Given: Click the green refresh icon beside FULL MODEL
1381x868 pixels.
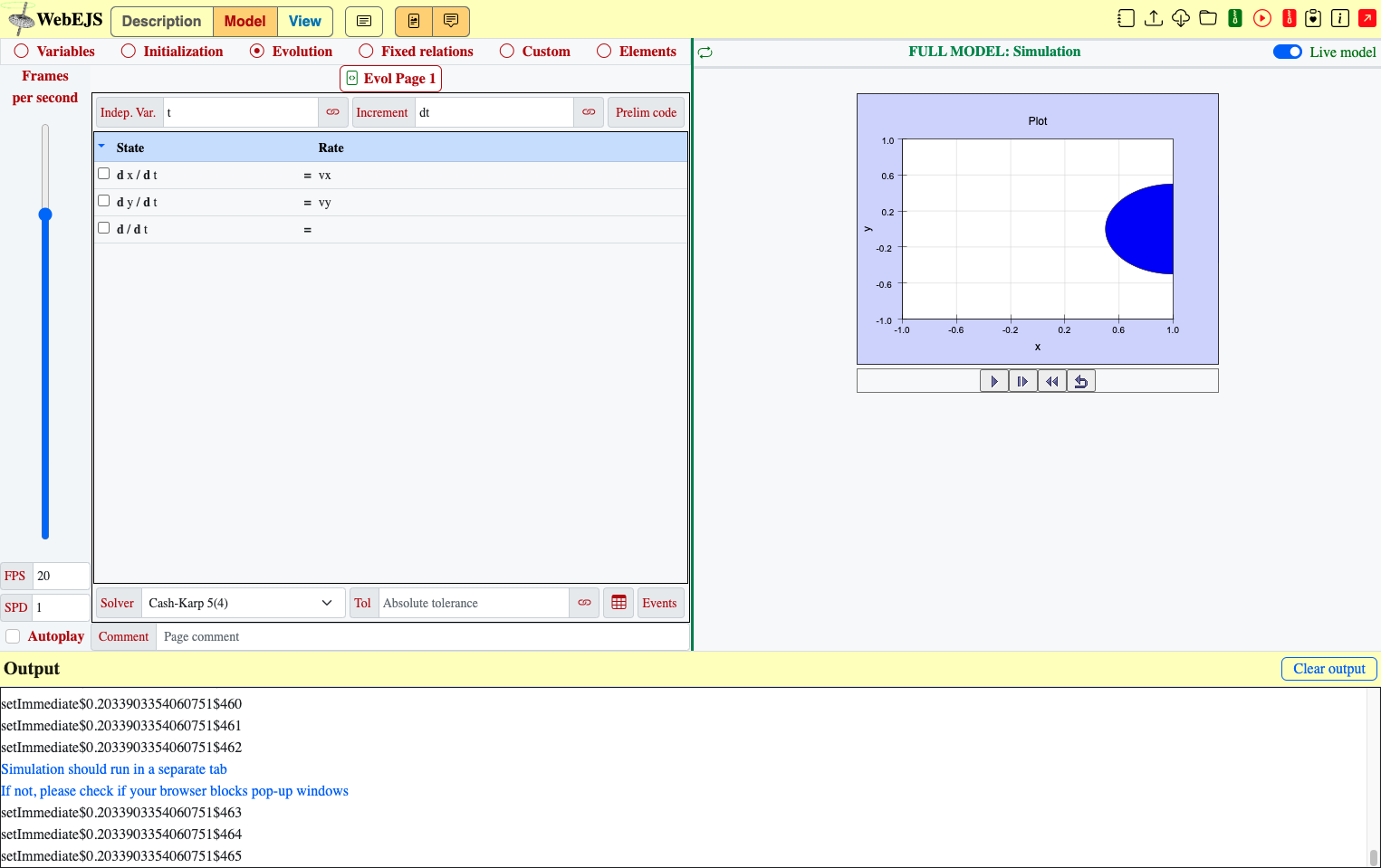Looking at the screenshot, I should coord(705,52).
